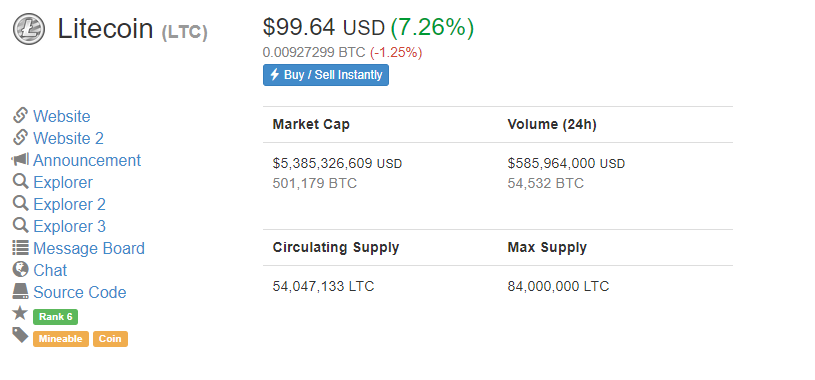
Task: Click the chain icon beside Website 2
Action: (x=20, y=137)
